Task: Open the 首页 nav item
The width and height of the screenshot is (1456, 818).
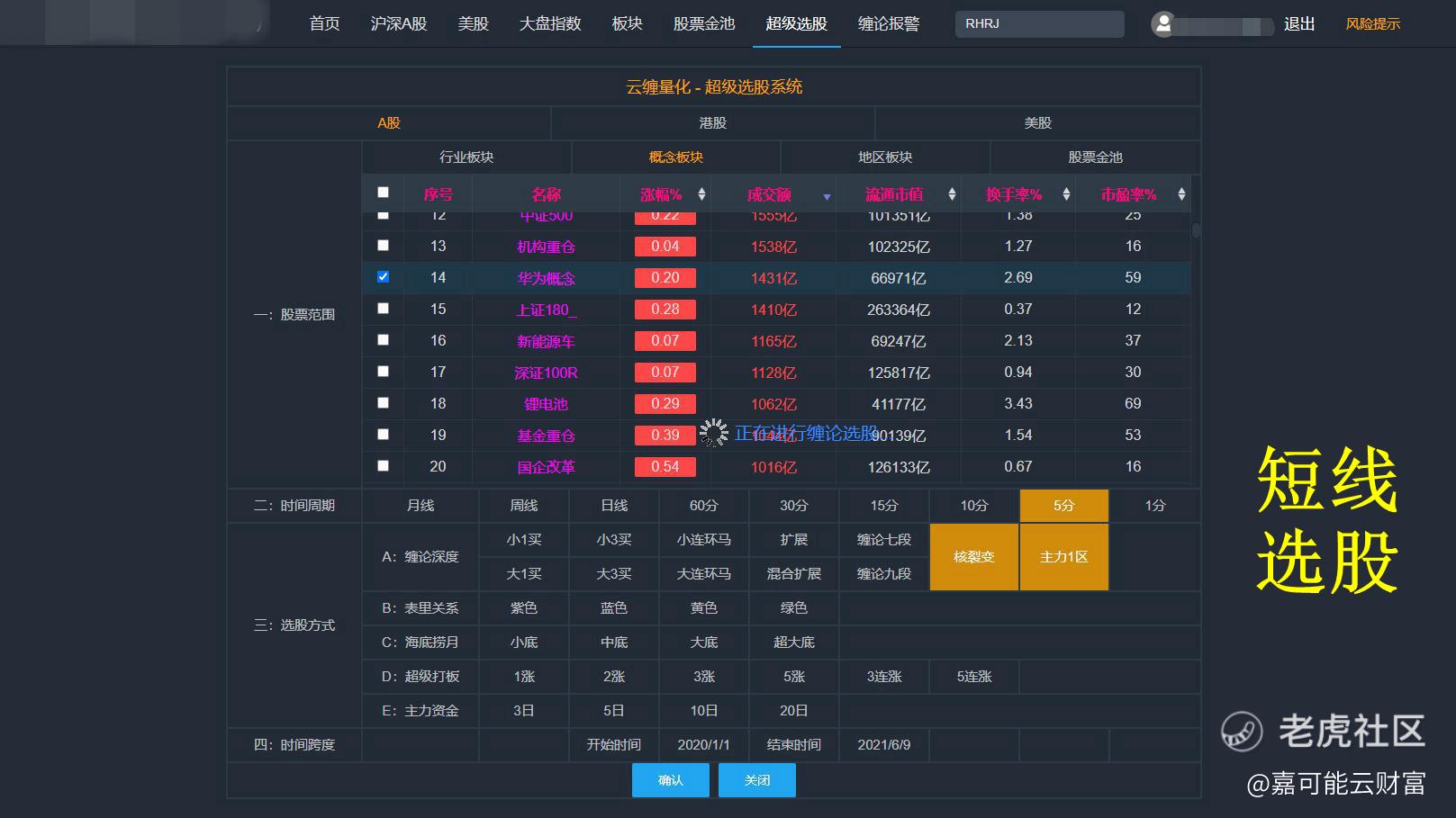Action: (324, 24)
